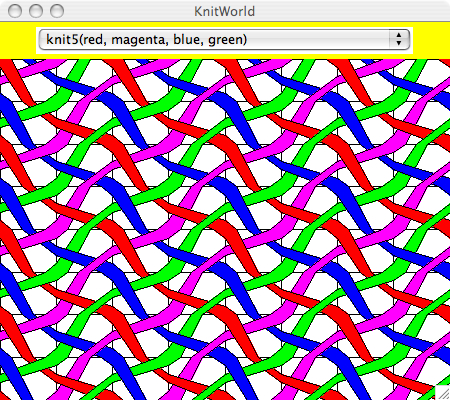Click the KnitWorld title text
The width and height of the screenshot is (450, 400).
coord(224,11)
